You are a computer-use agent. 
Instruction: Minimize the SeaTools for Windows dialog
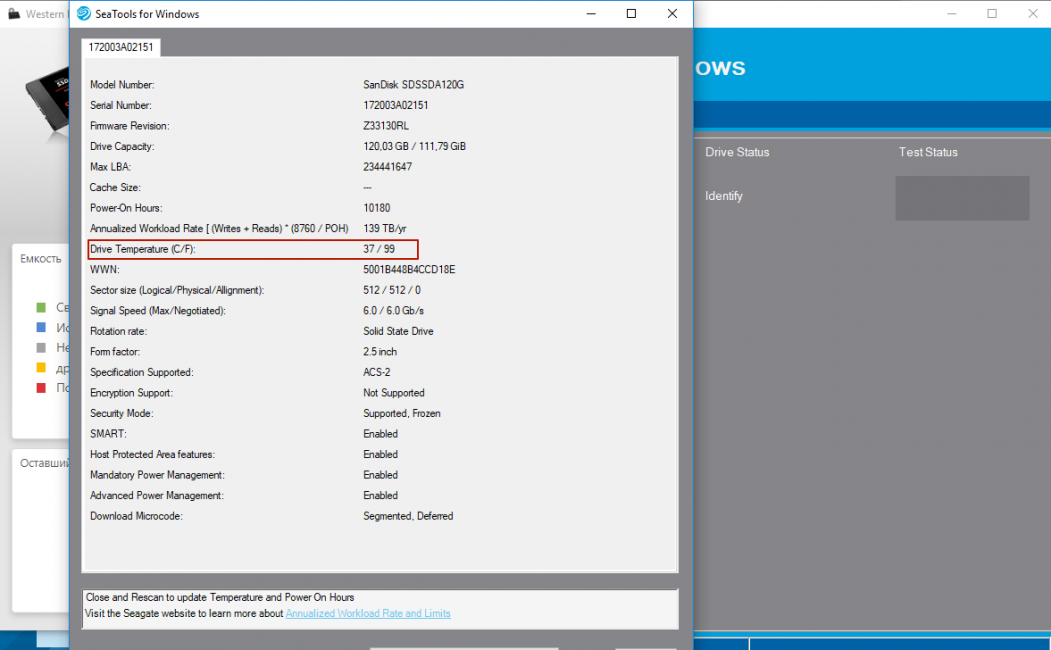coord(588,14)
